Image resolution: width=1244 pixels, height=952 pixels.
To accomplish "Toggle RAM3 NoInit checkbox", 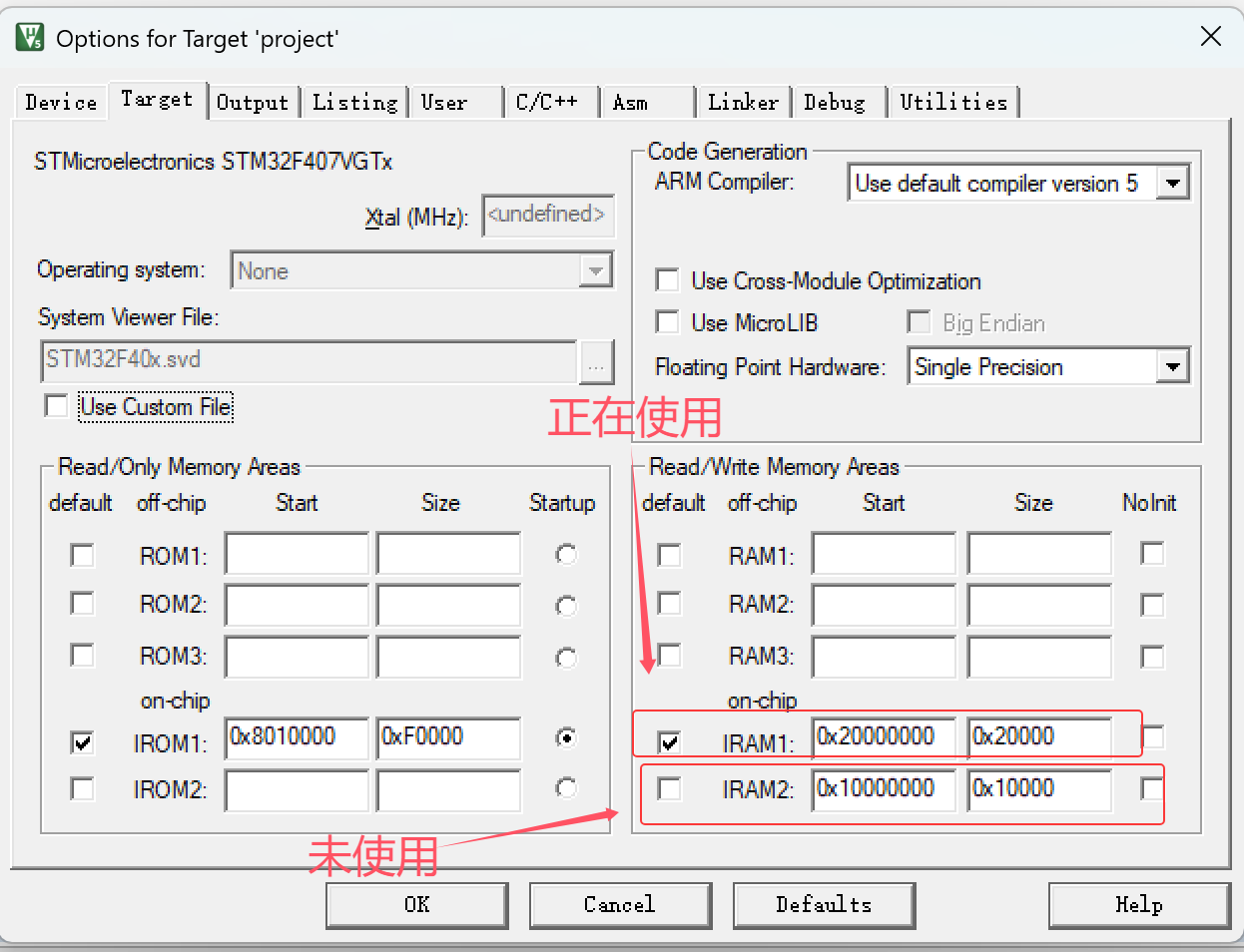I will [1152, 657].
